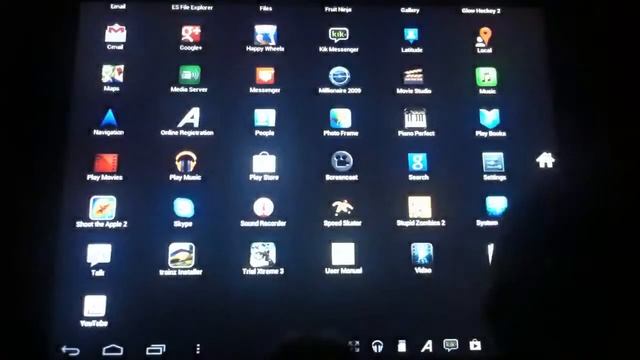Image resolution: width=640 pixels, height=360 pixels.
Task: Launch the Media Server app
Action: coord(189,75)
